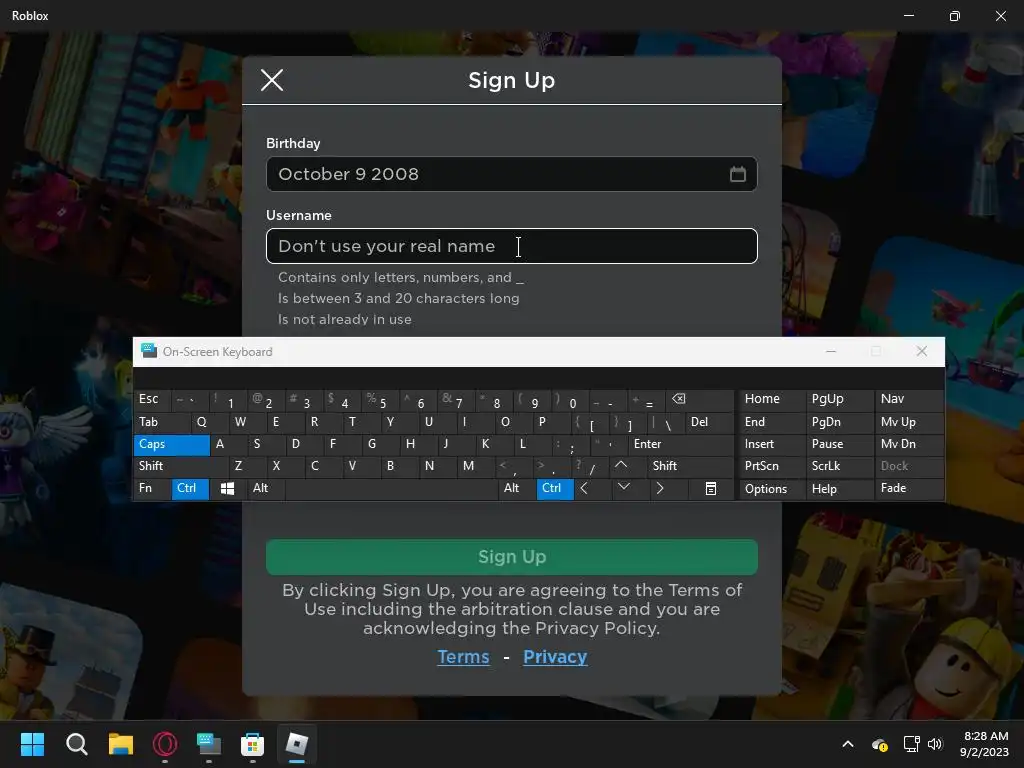Click the up arrow key
This screenshot has height=768, width=1024.
coord(628,466)
